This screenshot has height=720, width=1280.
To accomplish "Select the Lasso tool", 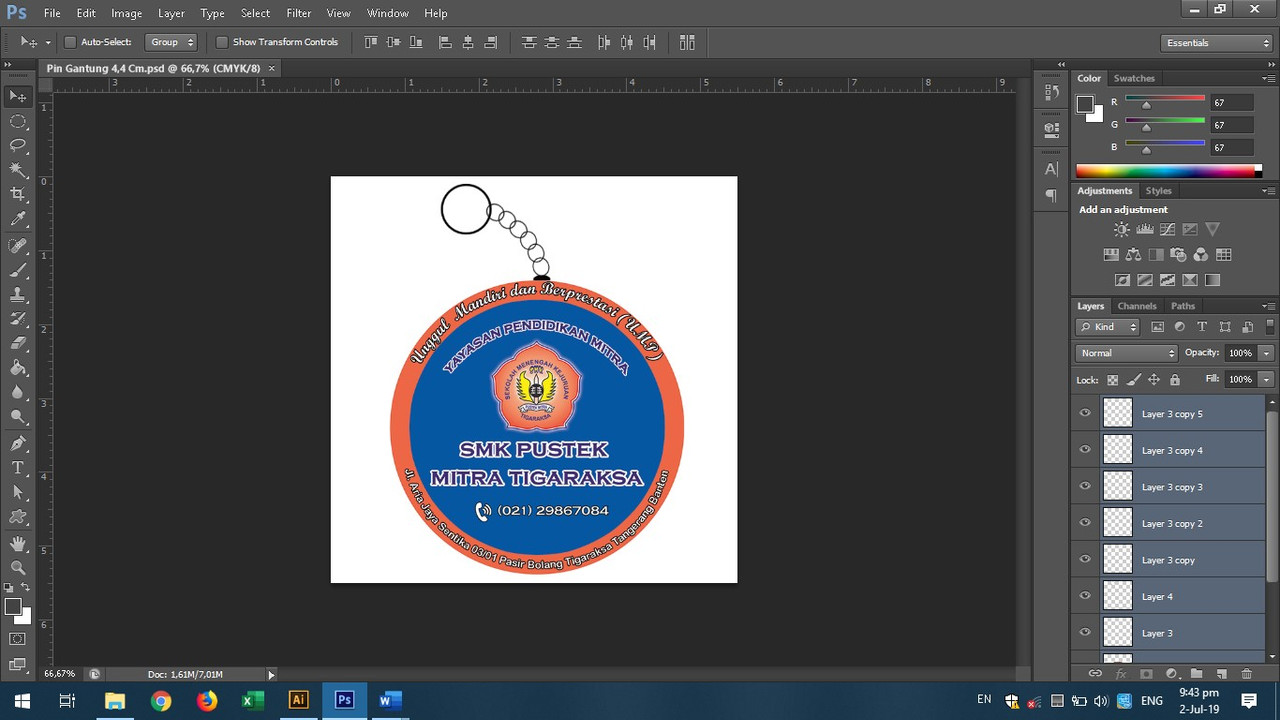I will click(x=18, y=145).
